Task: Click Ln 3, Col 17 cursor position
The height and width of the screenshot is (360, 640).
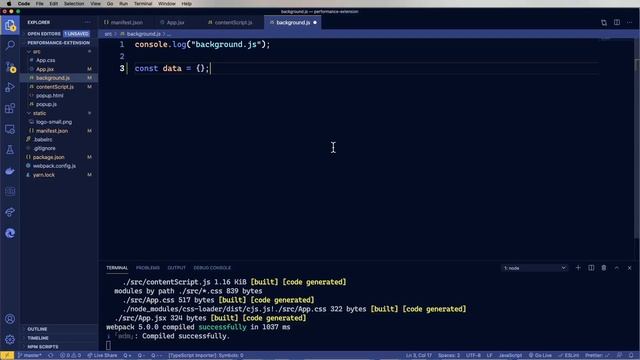Action: [x=419, y=356]
